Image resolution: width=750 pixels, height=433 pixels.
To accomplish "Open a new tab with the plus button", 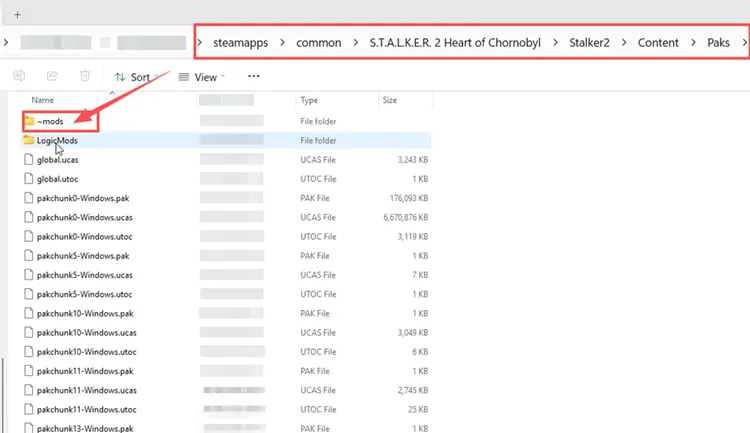I will 17,14.
